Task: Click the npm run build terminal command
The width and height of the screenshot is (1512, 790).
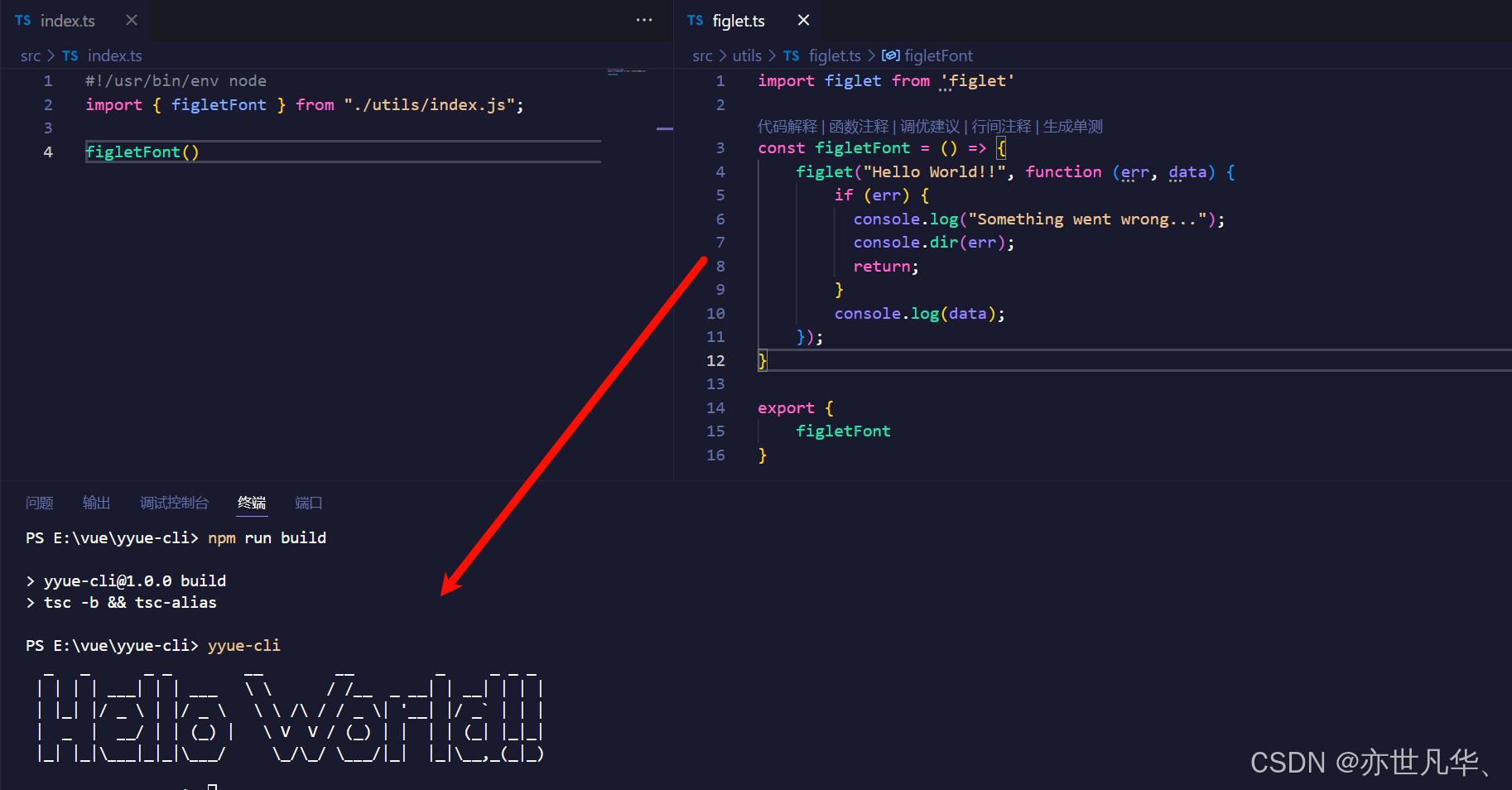Action: (267, 538)
